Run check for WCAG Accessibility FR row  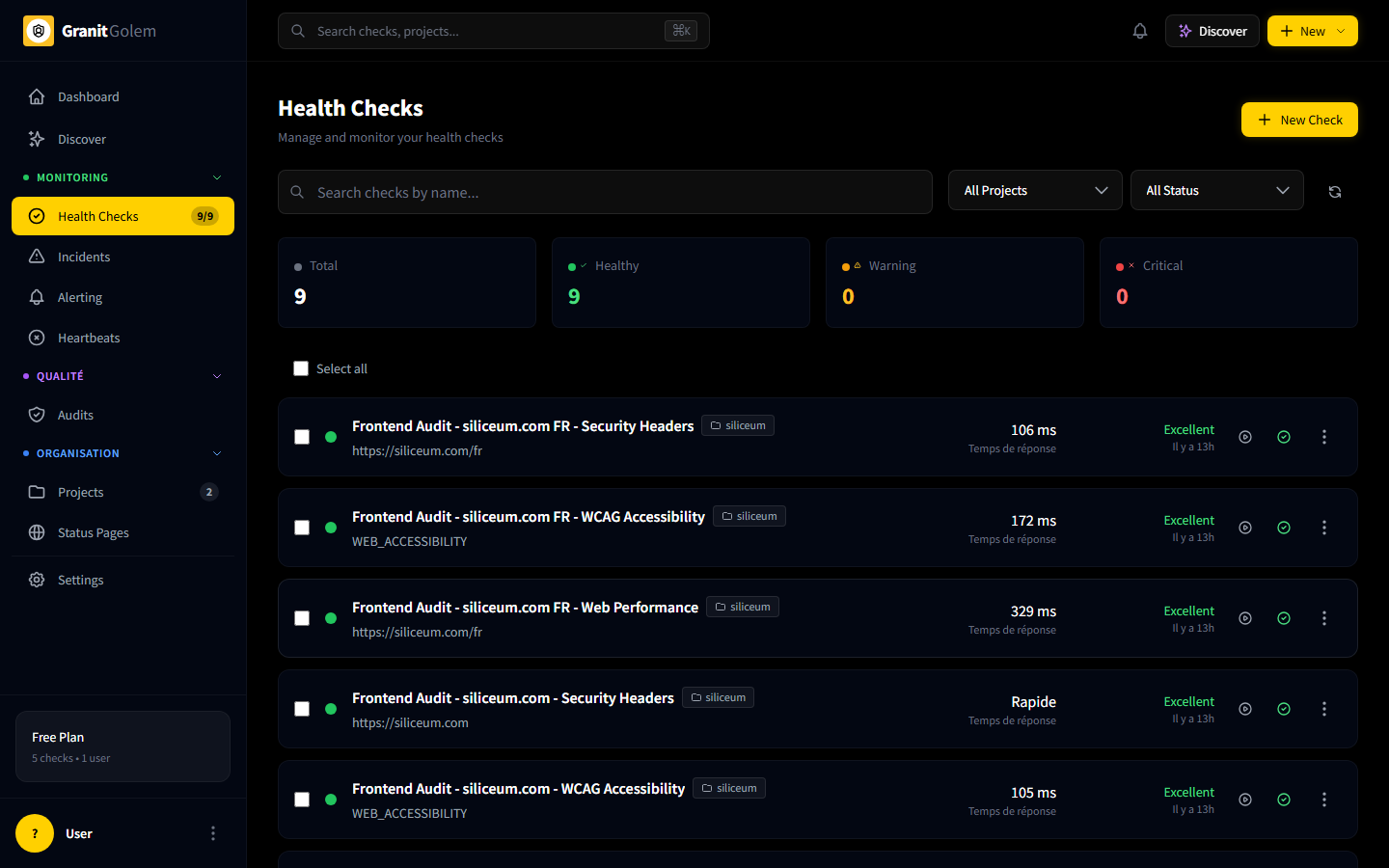1245,528
